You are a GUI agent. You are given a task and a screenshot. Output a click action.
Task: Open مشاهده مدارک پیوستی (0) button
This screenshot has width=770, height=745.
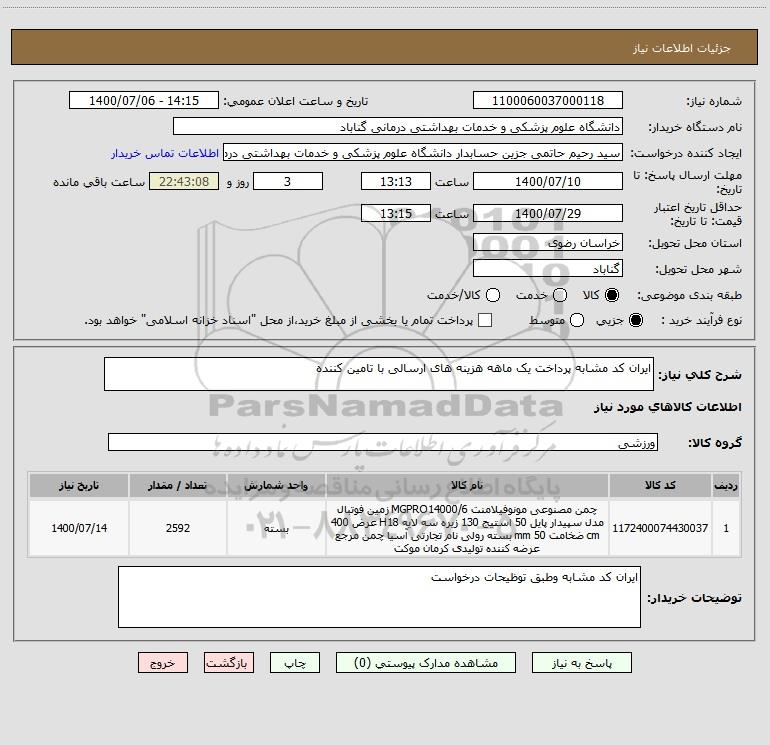click(x=426, y=663)
